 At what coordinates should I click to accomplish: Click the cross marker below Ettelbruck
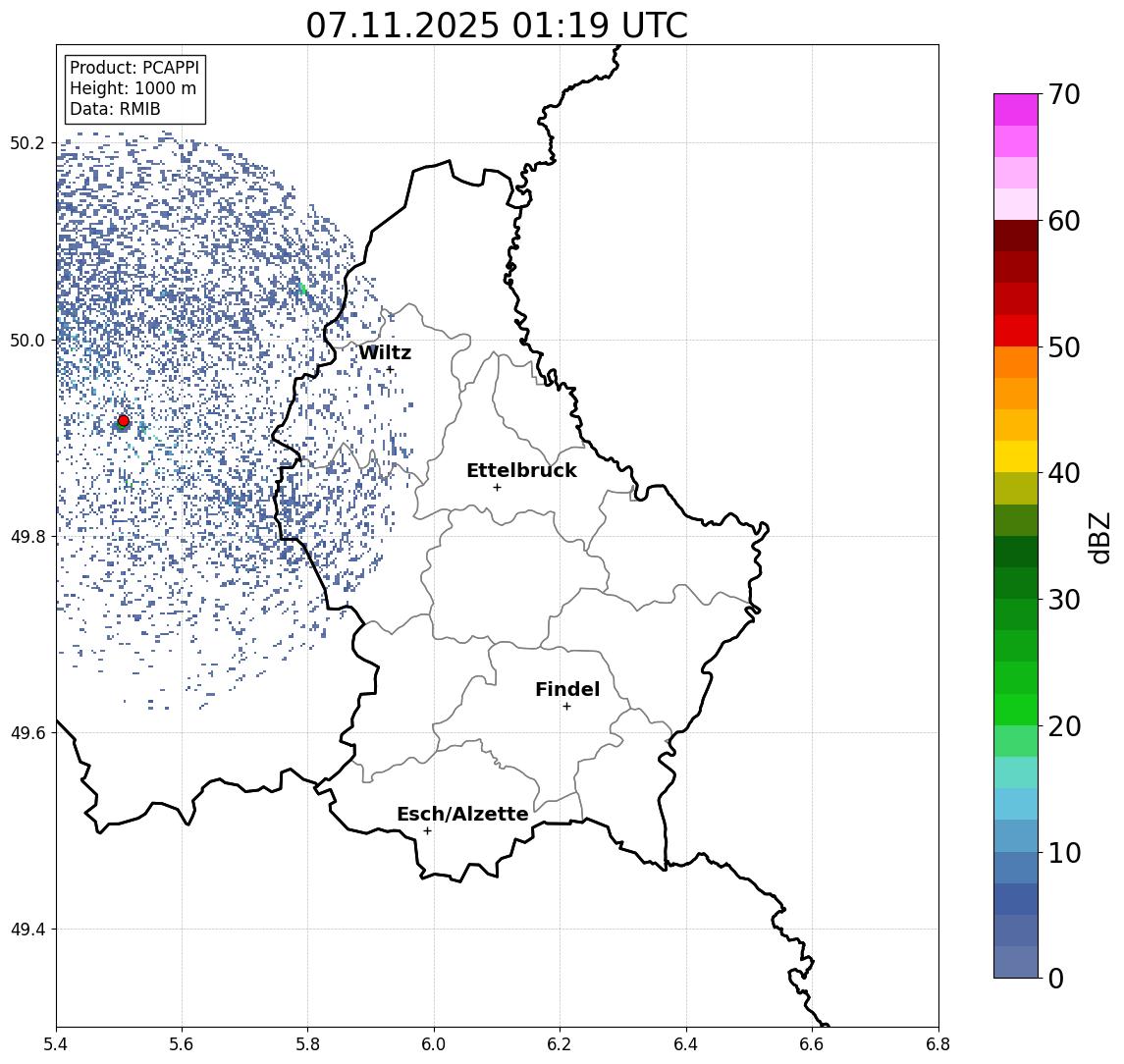(x=497, y=488)
